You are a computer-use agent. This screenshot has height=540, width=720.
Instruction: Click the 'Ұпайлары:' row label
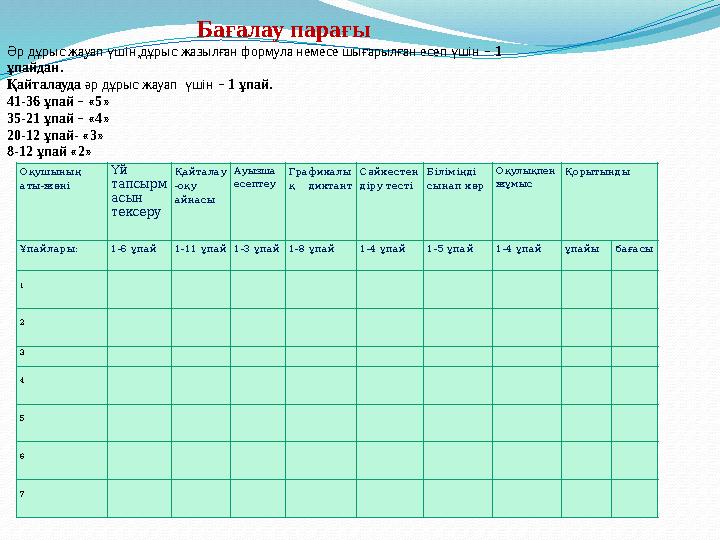coord(62,255)
